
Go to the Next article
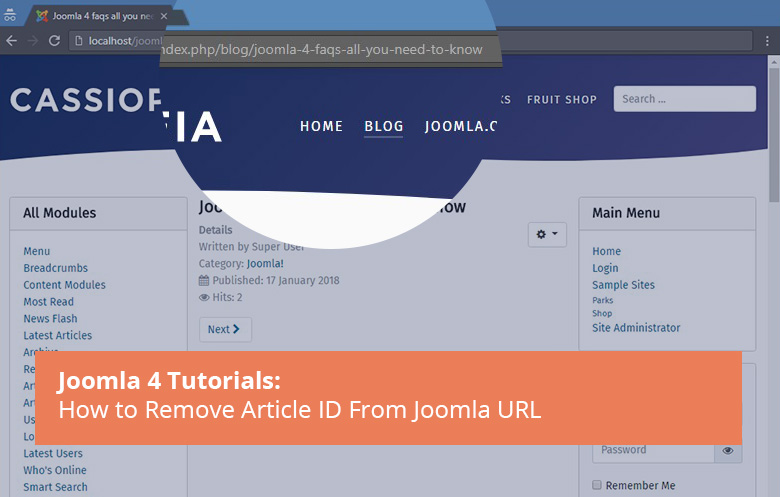(x=225, y=329)
